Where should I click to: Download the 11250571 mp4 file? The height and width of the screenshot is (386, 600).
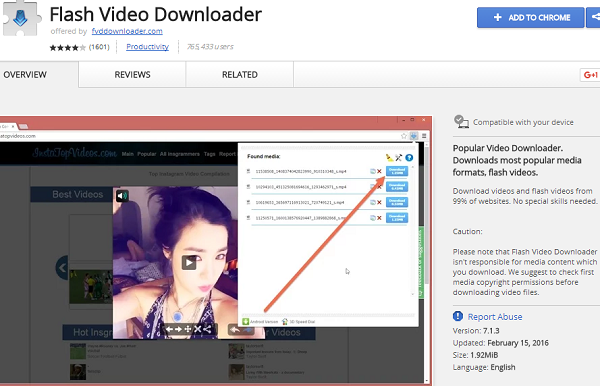coord(397,218)
